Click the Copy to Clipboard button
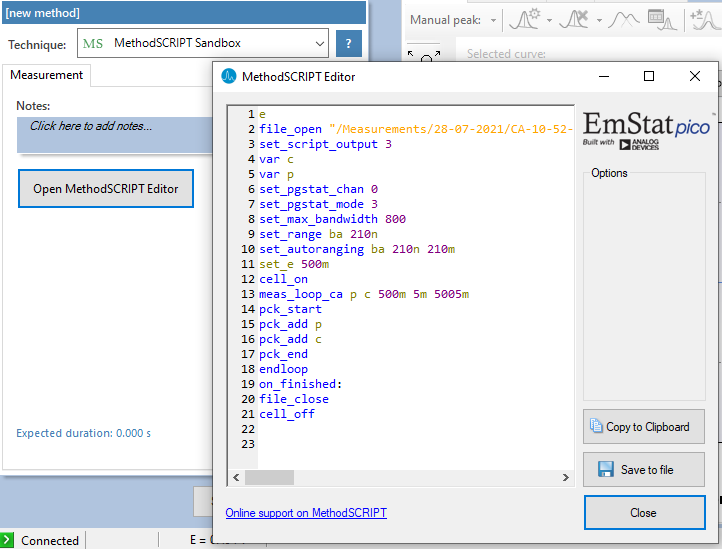 coord(643,427)
